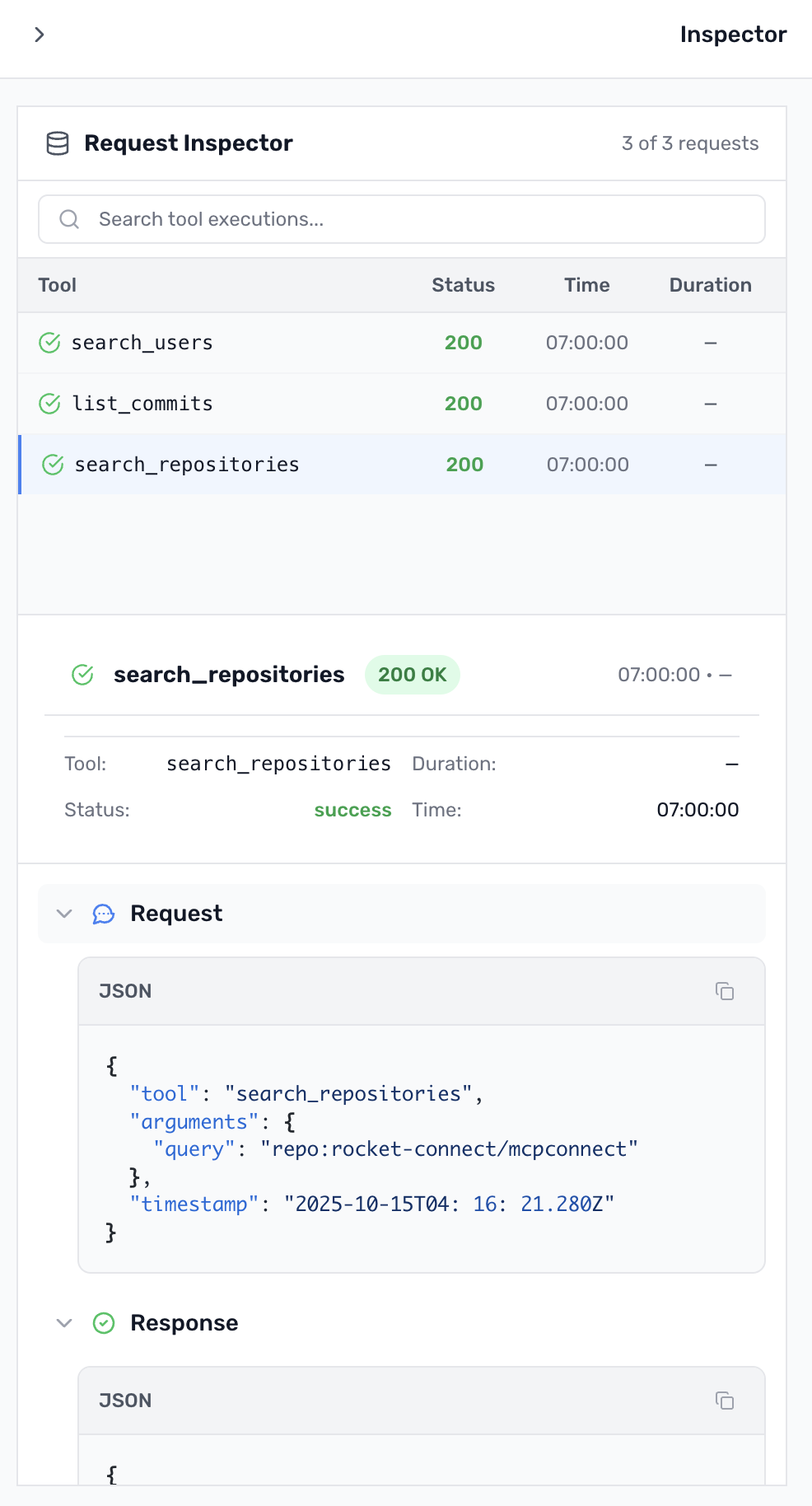Click the search magnifier icon
The image size is (812, 1506).
pyautogui.click(x=69, y=219)
